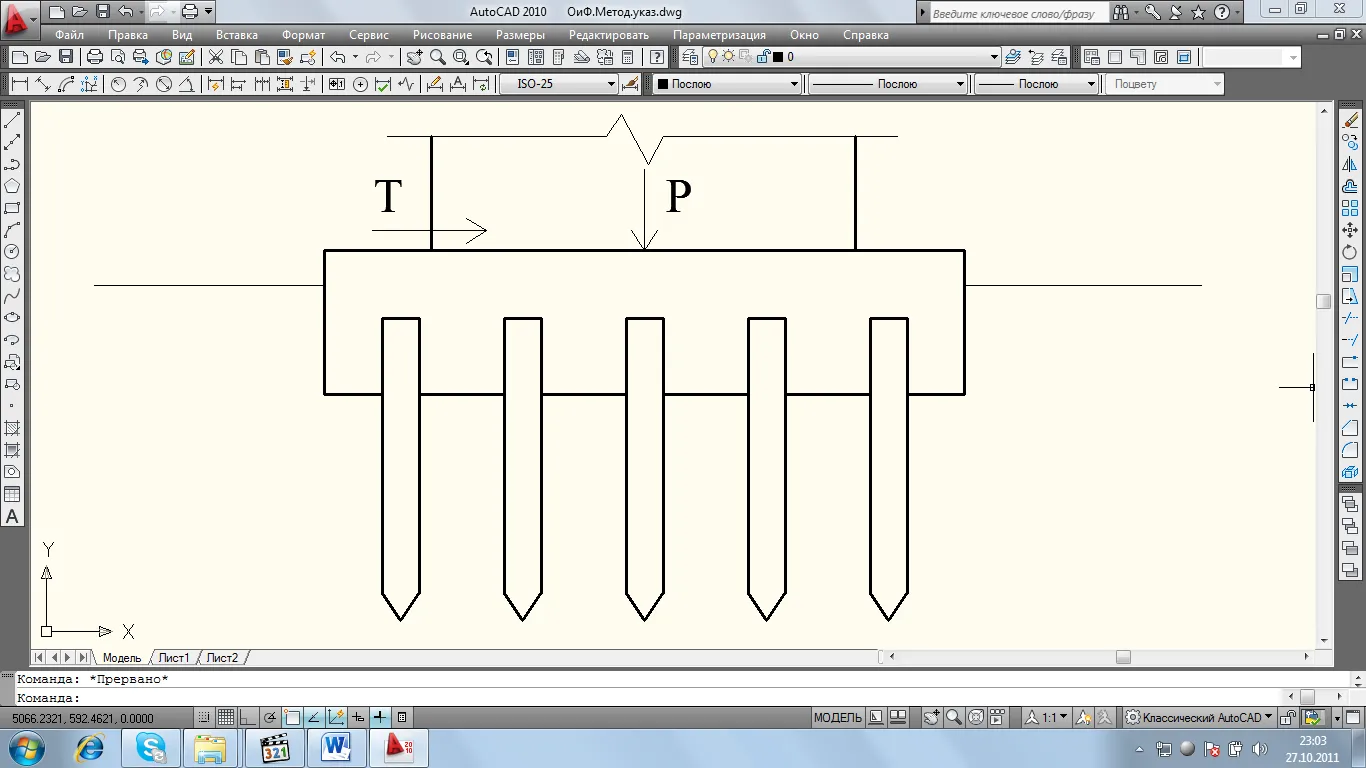Screen dimensions: 1366x768
Task: Toggle Grid Display in status bar
Action: (x=226, y=717)
